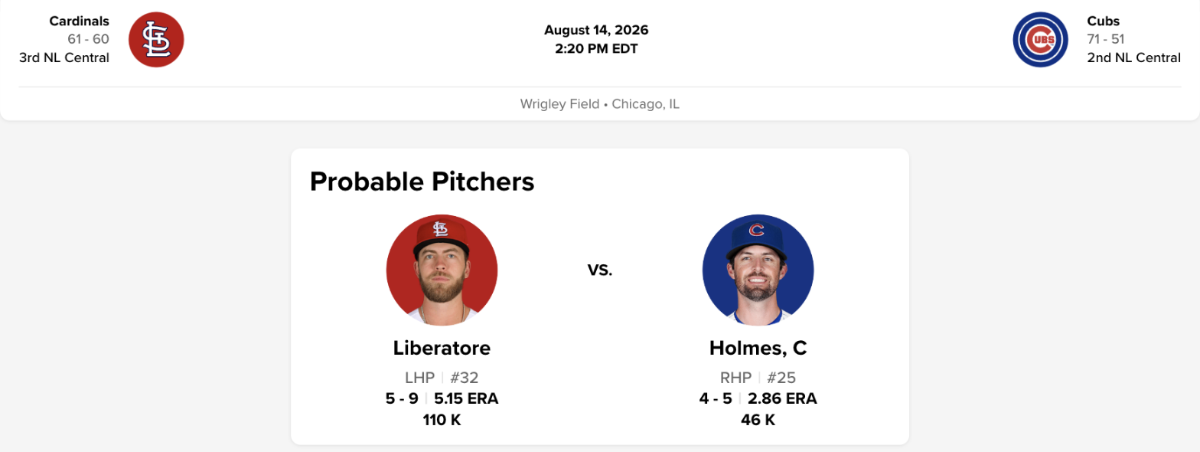Click Liberatore's 110 K strikeout total
Image resolution: width=1200 pixels, height=452 pixels.
(442, 420)
